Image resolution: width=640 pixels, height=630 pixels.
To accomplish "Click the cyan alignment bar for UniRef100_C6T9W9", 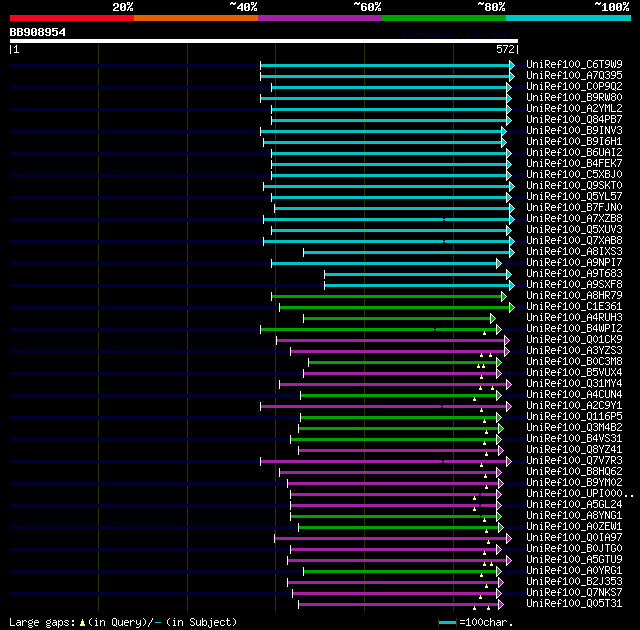I will (x=385, y=65).
